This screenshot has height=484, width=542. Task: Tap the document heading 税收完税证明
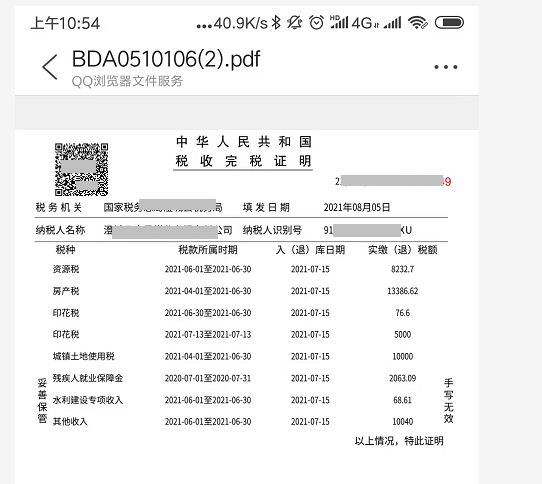[x=243, y=161]
